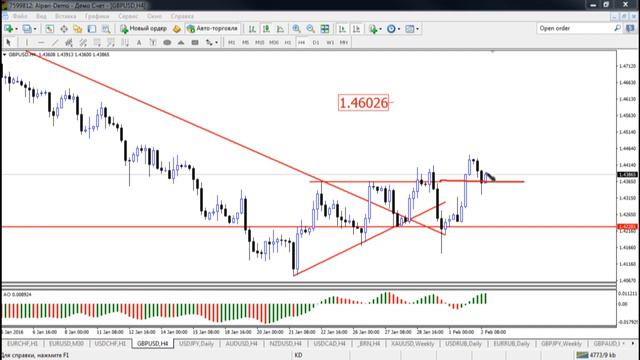Toggle chart shift icon

click(x=356, y=29)
